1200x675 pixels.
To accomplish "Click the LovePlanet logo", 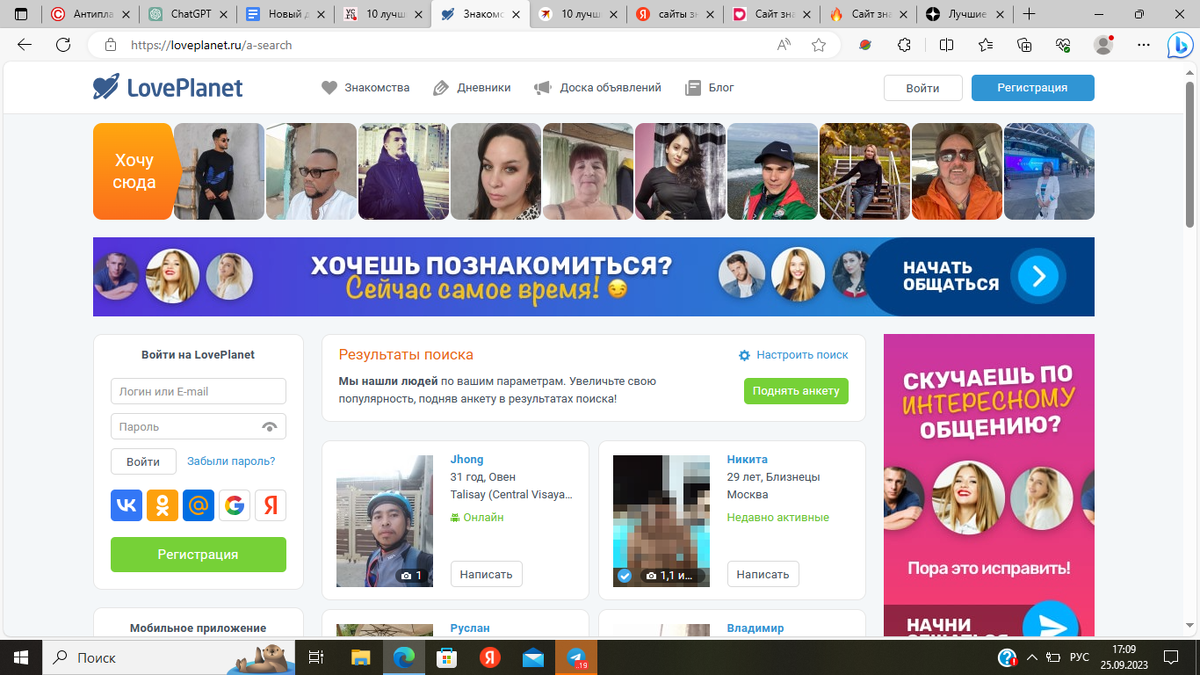I will click(x=168, y=88).
